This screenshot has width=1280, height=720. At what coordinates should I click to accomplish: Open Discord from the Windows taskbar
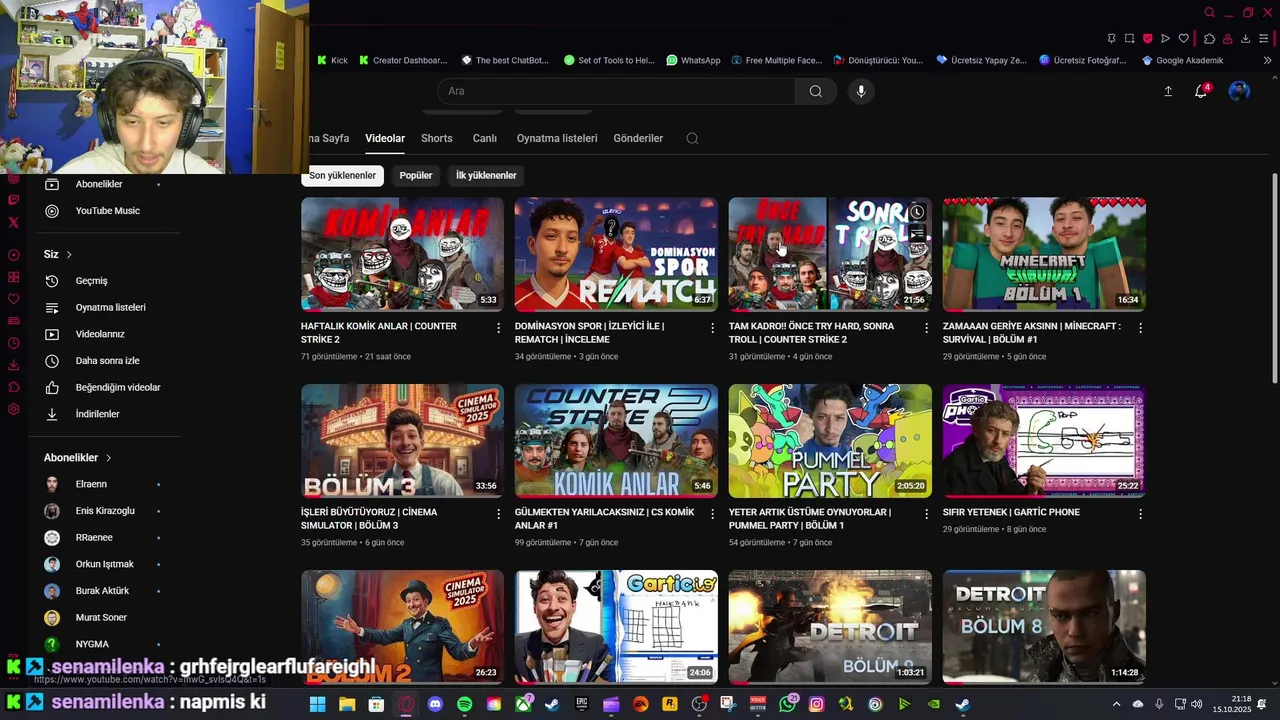point(435,704)
